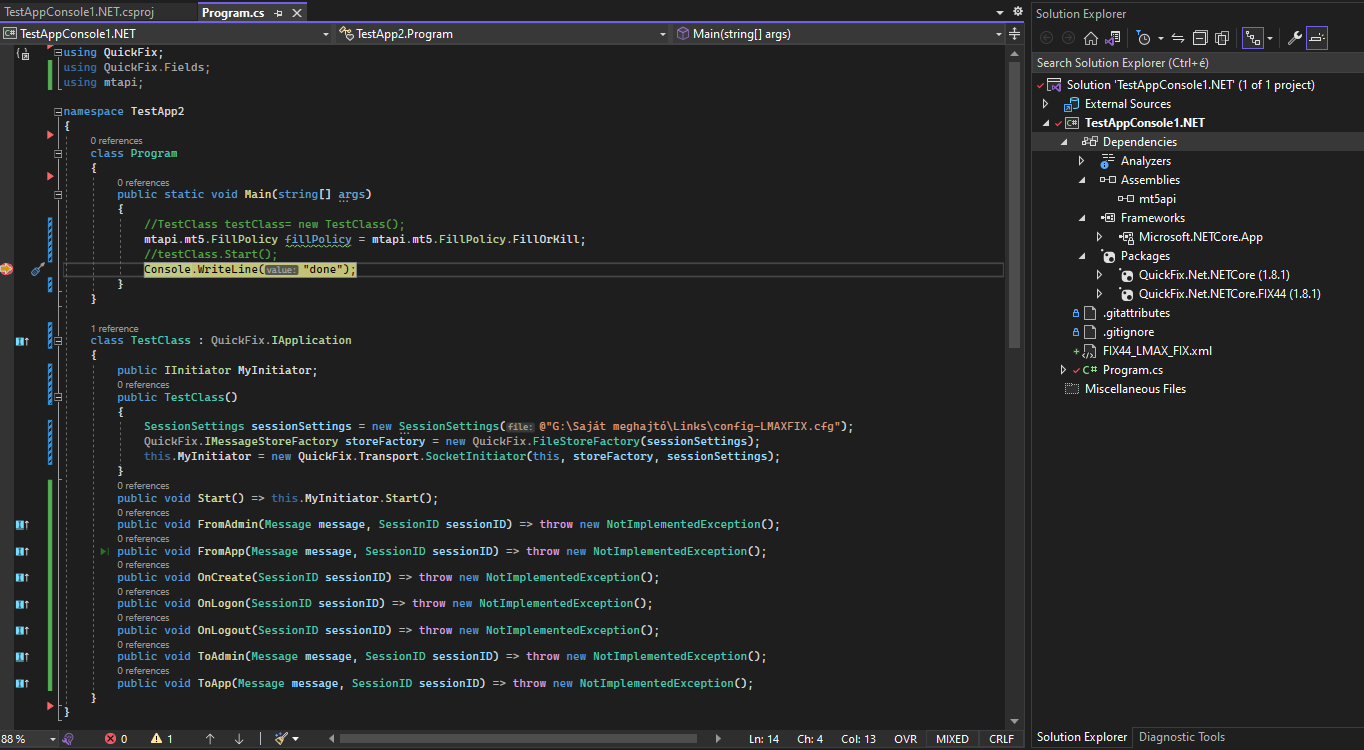
Task: Close the Program.cs tab
Action: point(296,13)
